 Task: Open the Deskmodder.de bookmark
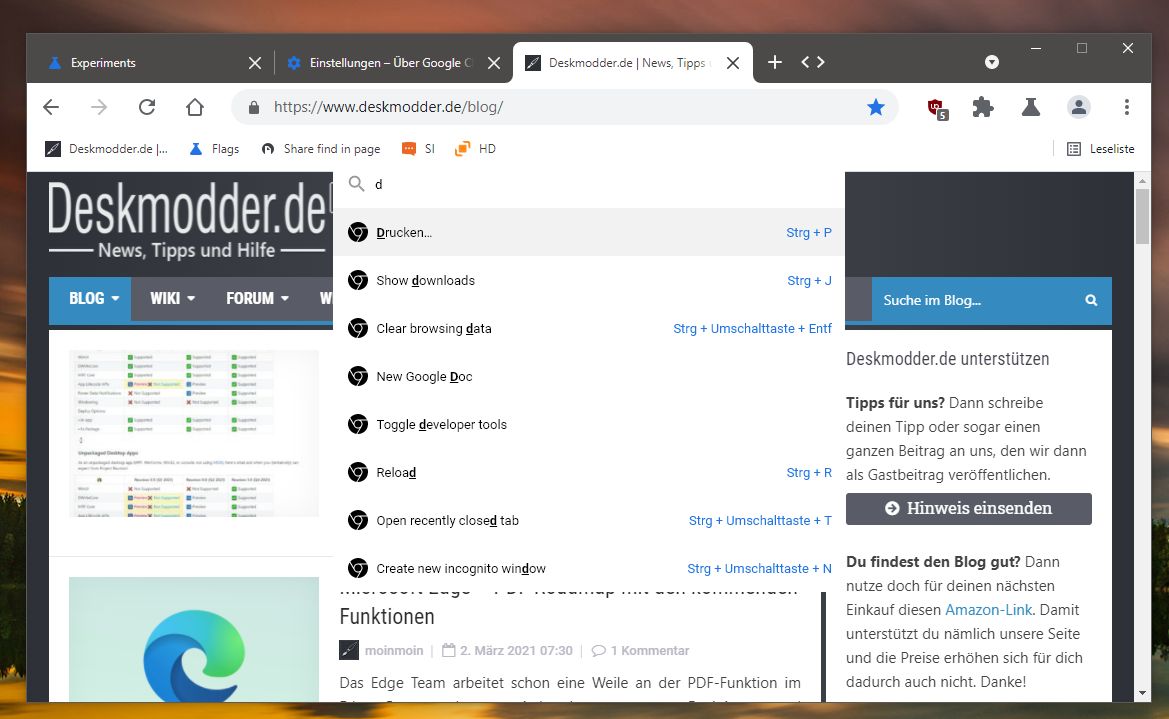click(107, 148)
